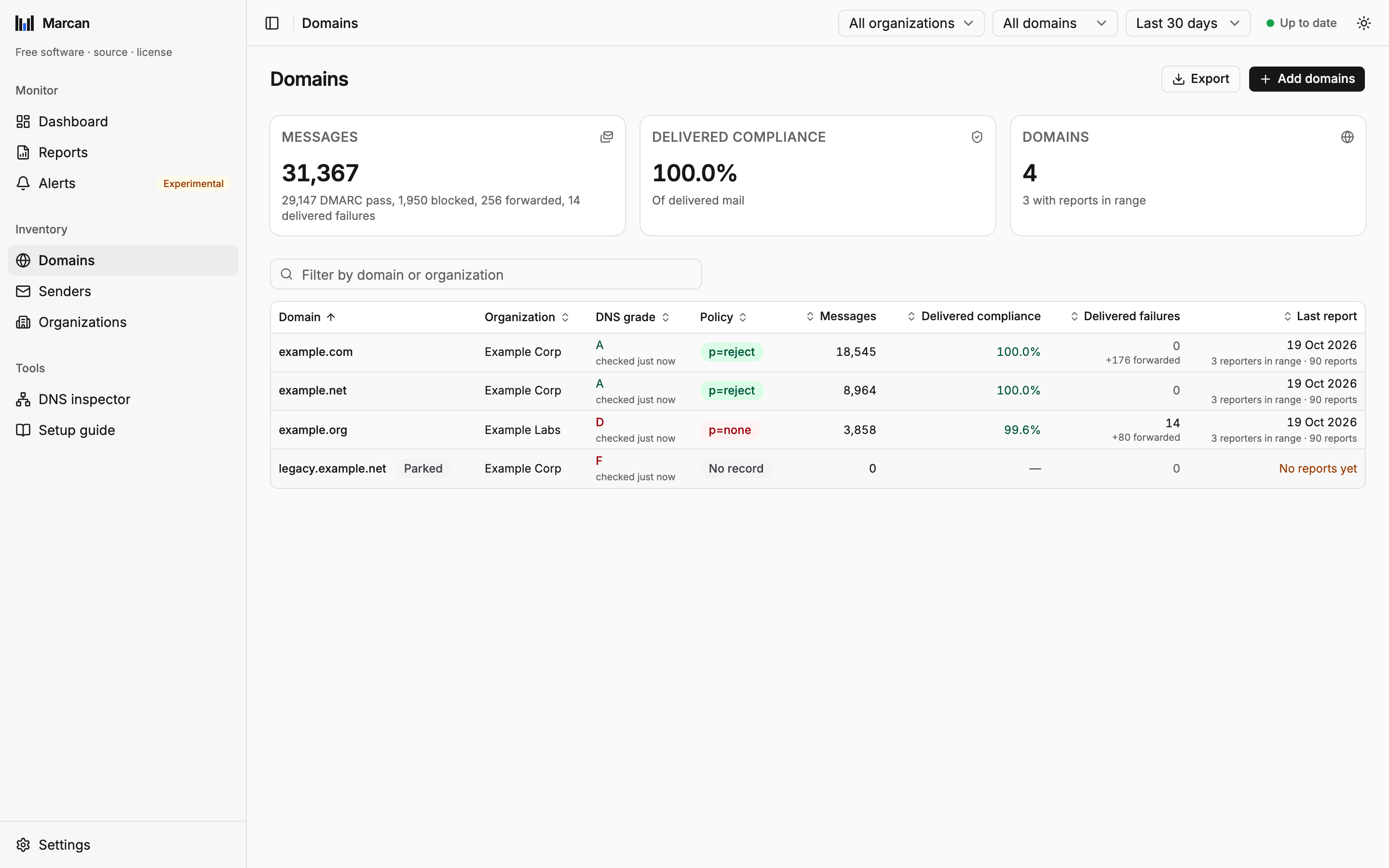Open the Last 30 days range dropdown
Image resolution: width=1389 pixels, height=868 pixels.
1187,23
